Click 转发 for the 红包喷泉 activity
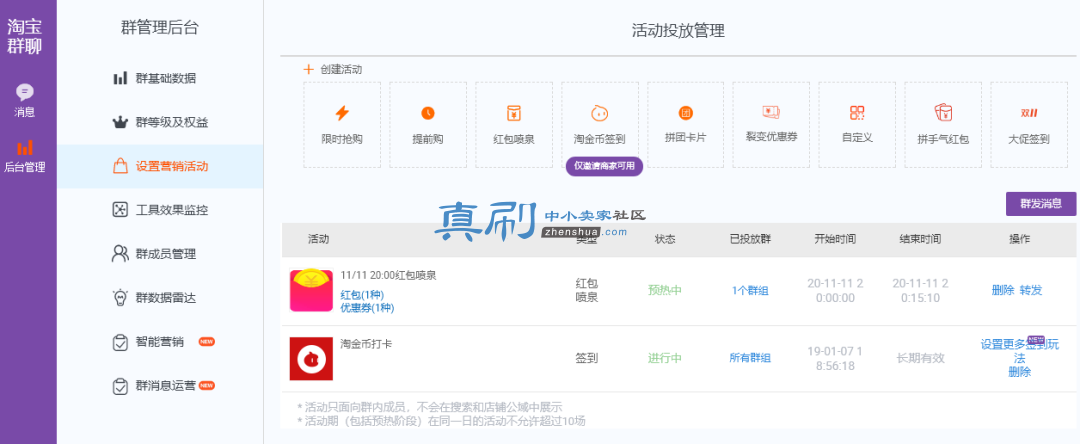 (1031, 290)
